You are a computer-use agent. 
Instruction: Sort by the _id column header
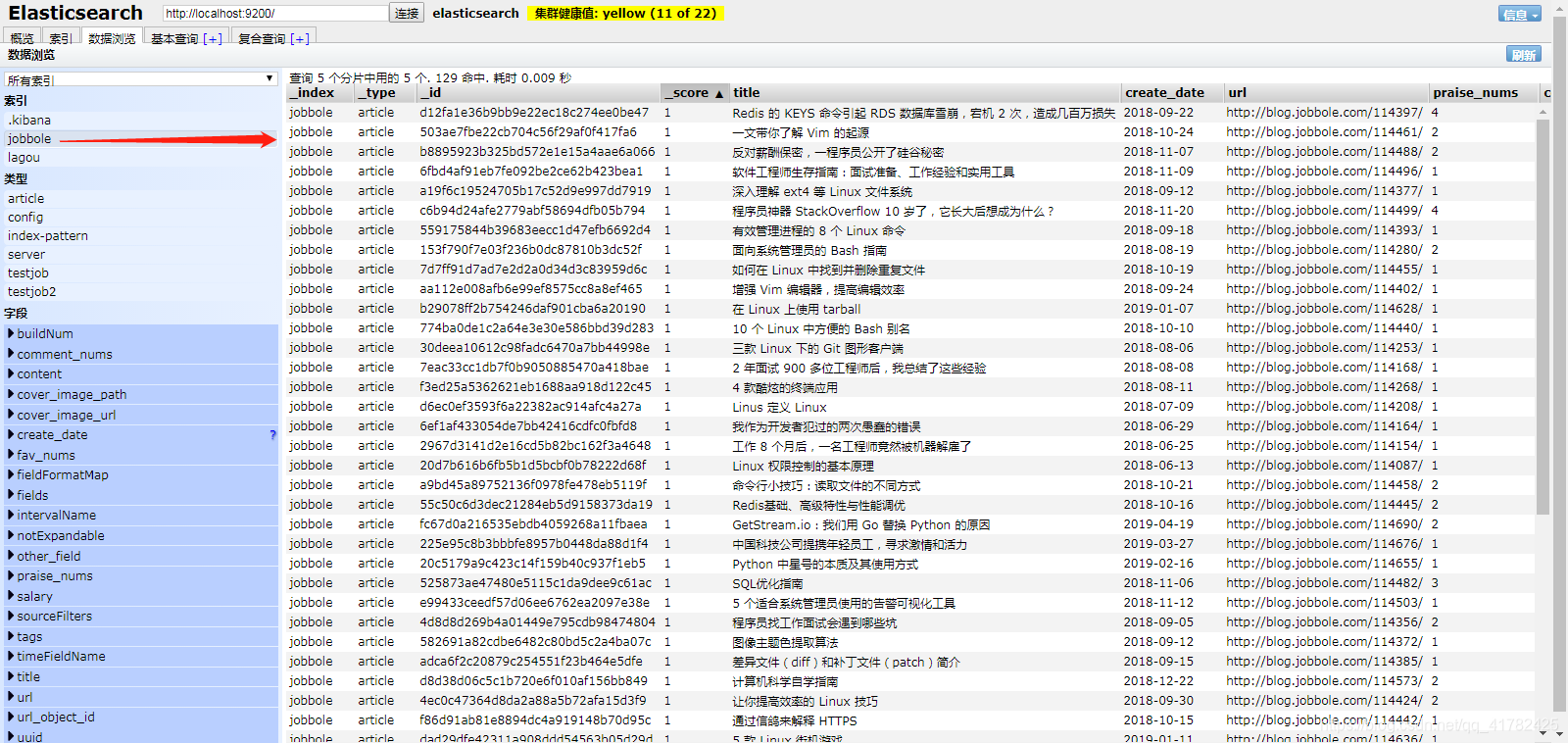tap(539, 92)
